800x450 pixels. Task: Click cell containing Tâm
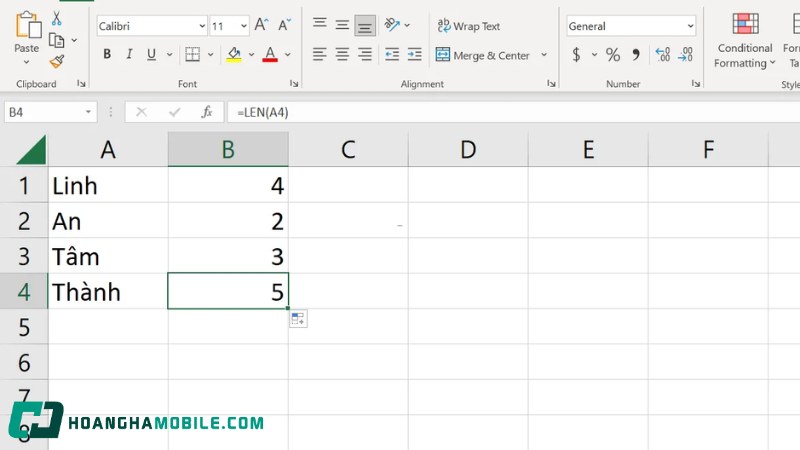[x=108, y=256]
